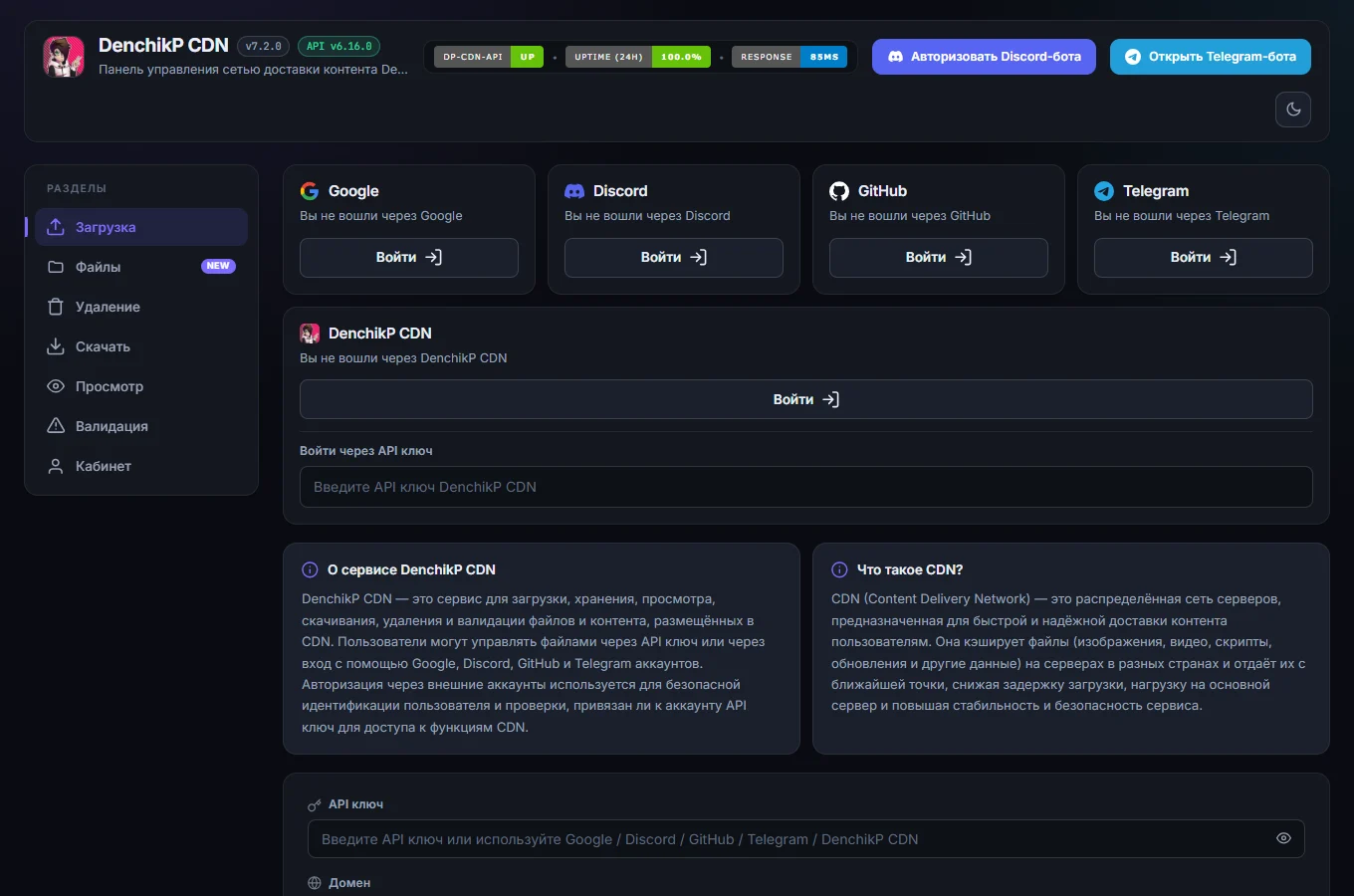Click the trash icon for Удаление
Viewport: 1354px width, 896px height.
(x=56, y=307)
